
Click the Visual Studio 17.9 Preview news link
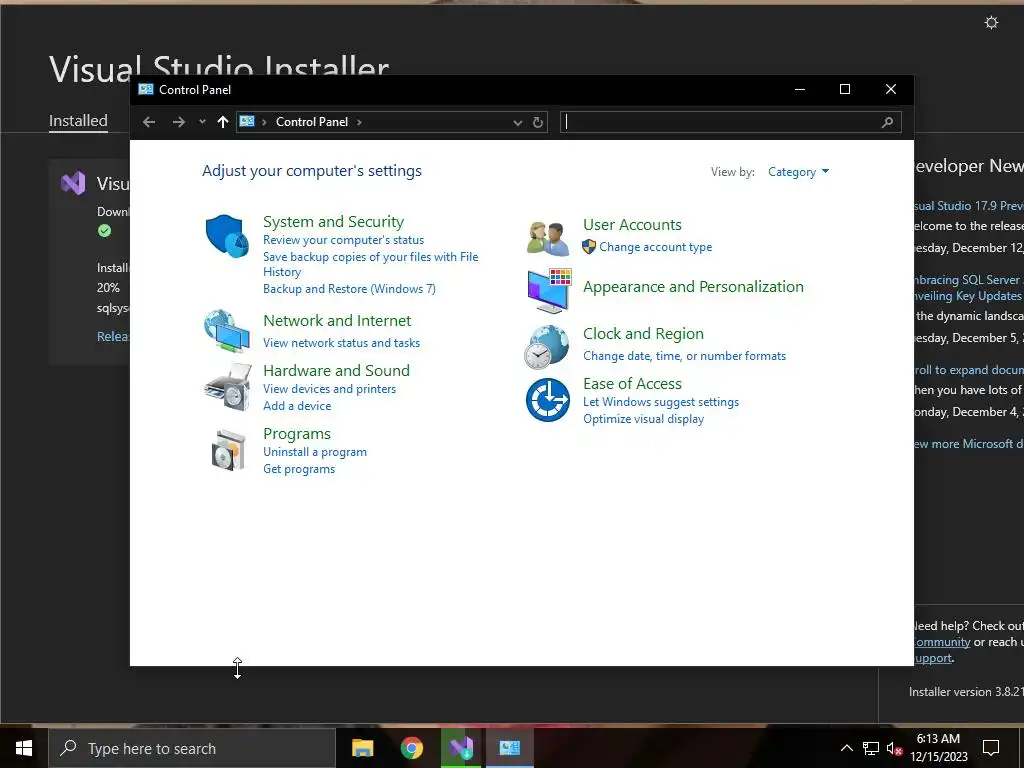[x=968, y=206]
